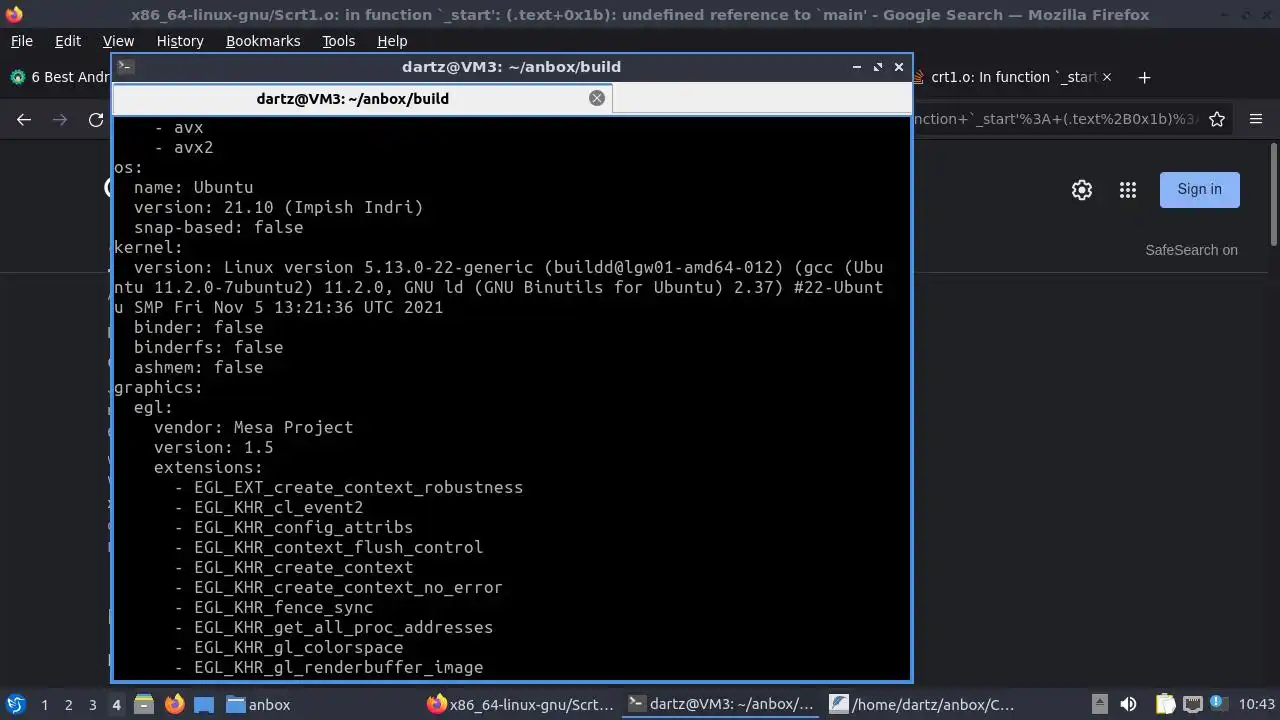Viewport: 1280px width, 720px height.
Task: Go back one page in Firefox
Action: [x=24, y=119]
